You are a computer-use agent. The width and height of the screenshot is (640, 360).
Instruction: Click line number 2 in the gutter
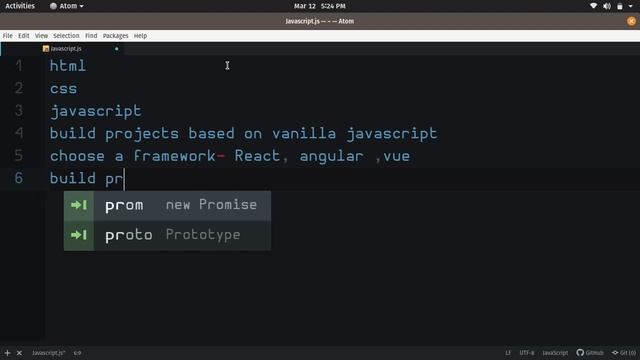coord(19,88)
